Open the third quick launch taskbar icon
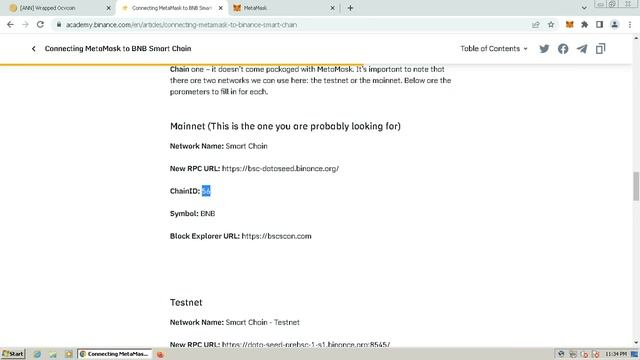 click(x=69, y=354)
